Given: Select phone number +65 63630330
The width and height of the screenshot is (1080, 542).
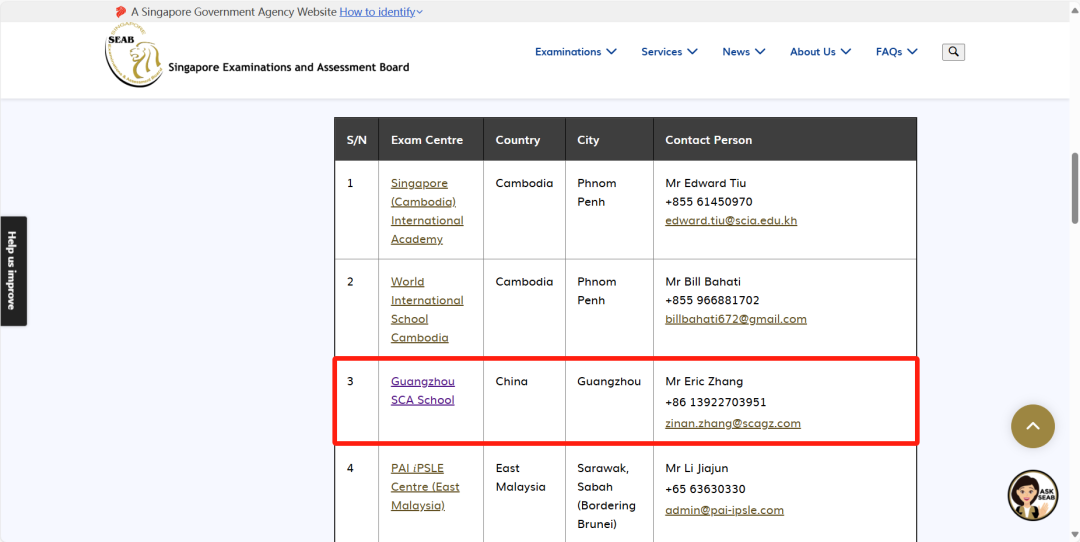Looking at the screenshot, I should click(x=705, y=489).
